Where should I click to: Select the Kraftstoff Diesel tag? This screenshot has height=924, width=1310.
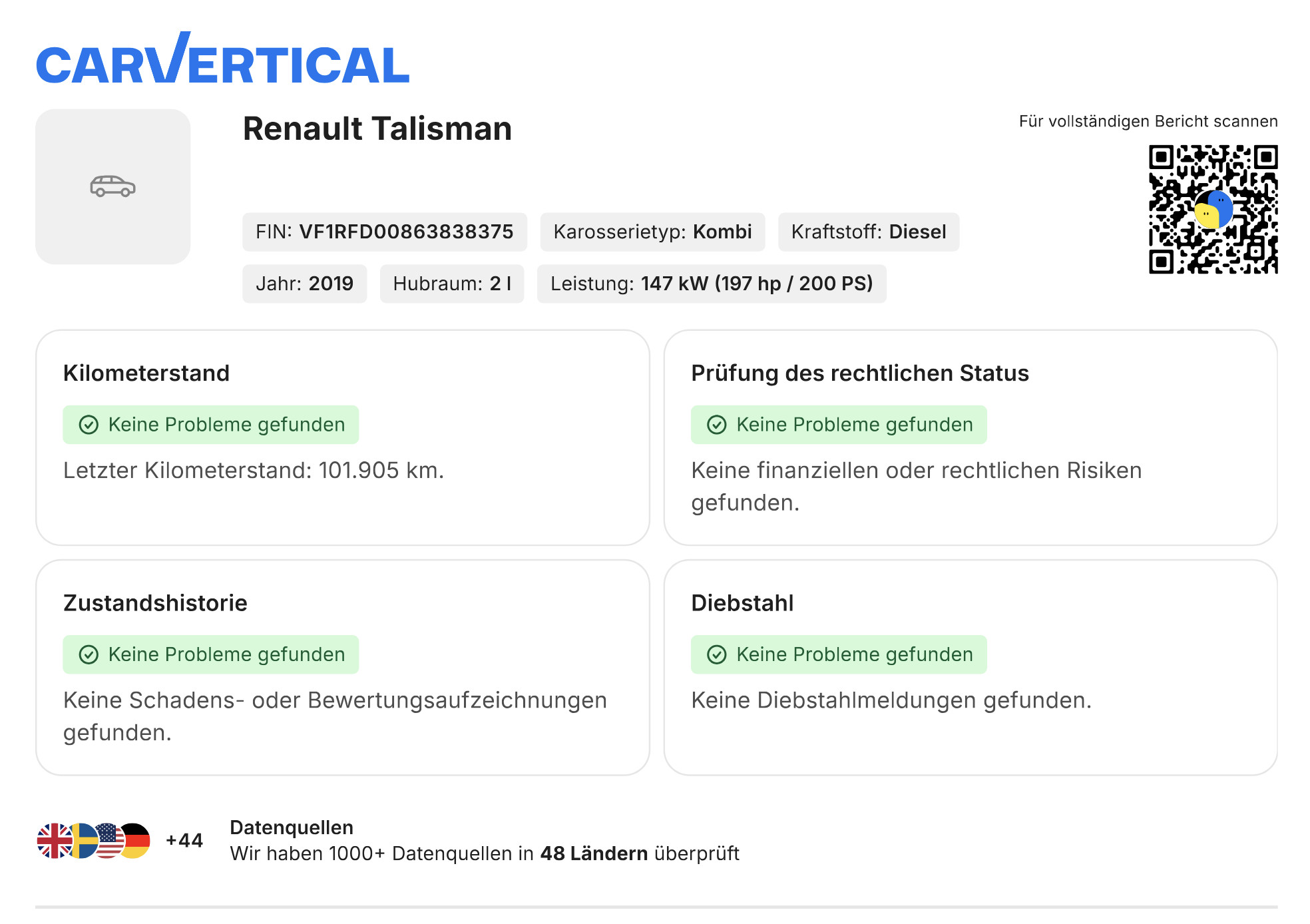tap(869, 232)
